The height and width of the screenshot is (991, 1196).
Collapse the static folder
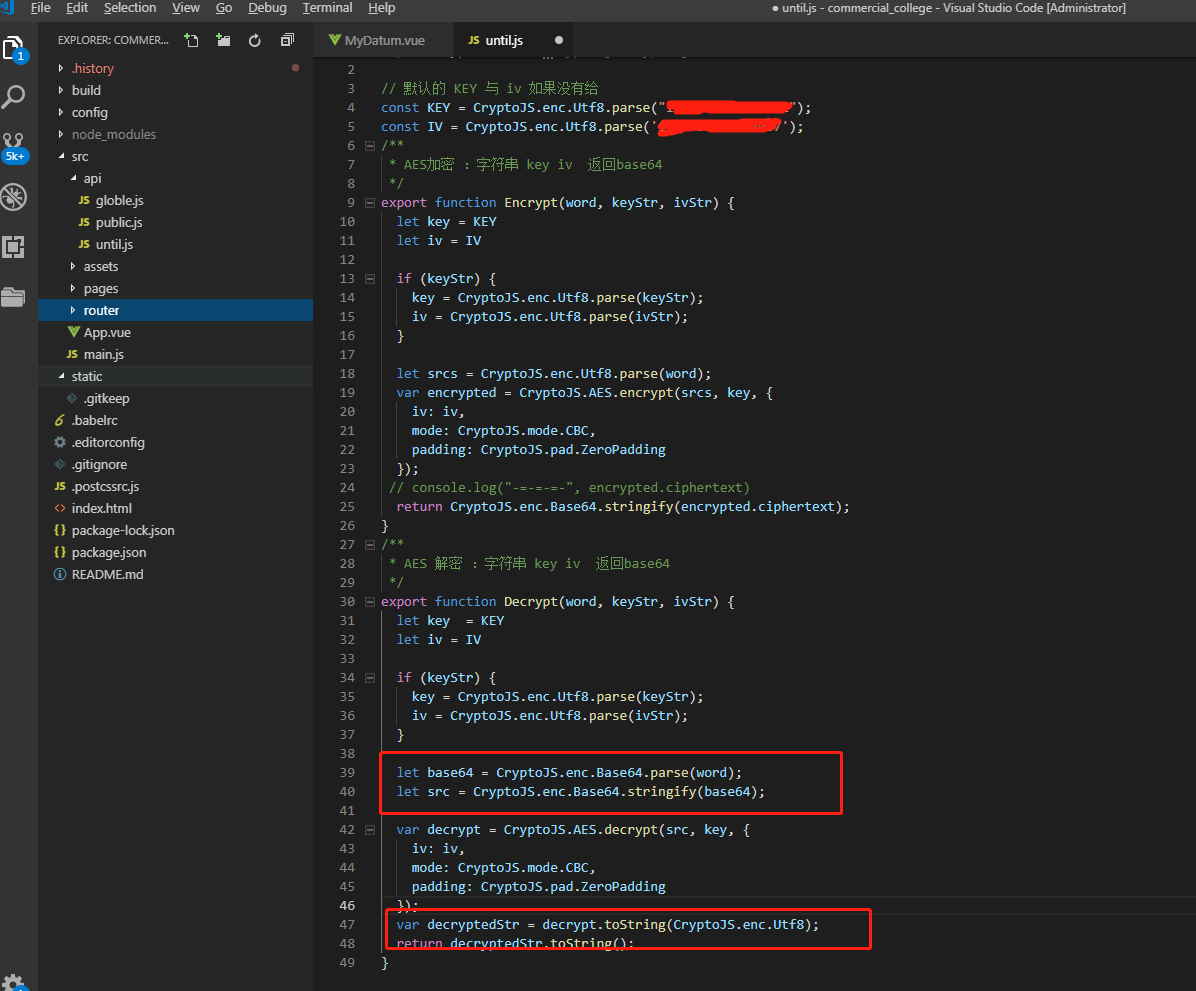click(x=175, y=376)
